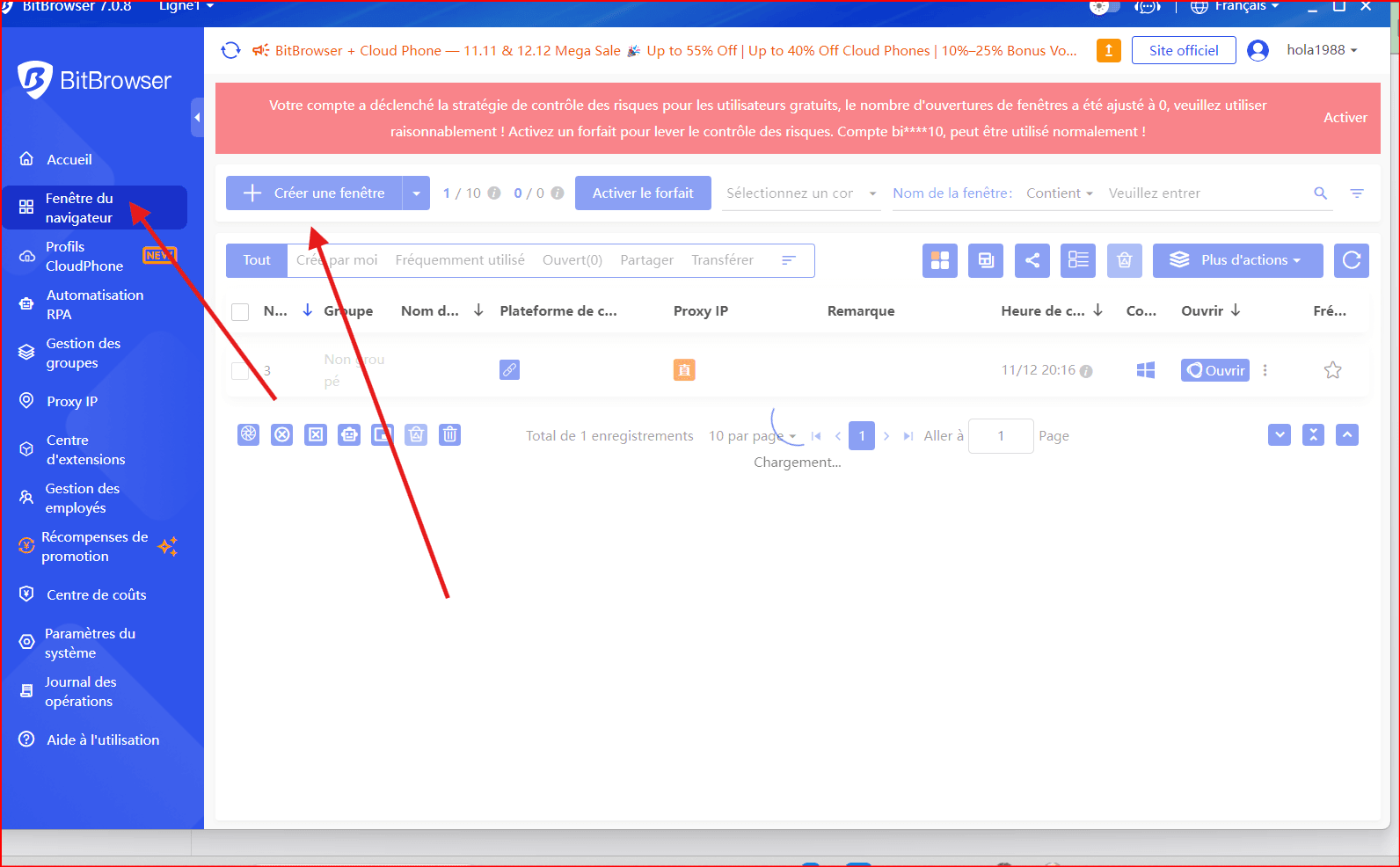
Task: Click the robot RPA icon in bottom toolbar
Action: (349, 434)
